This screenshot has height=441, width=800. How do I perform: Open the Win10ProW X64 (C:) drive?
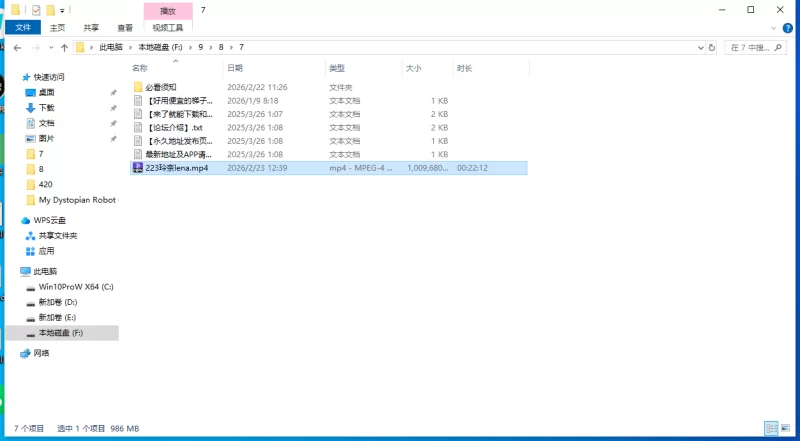(x=76, y=287)
